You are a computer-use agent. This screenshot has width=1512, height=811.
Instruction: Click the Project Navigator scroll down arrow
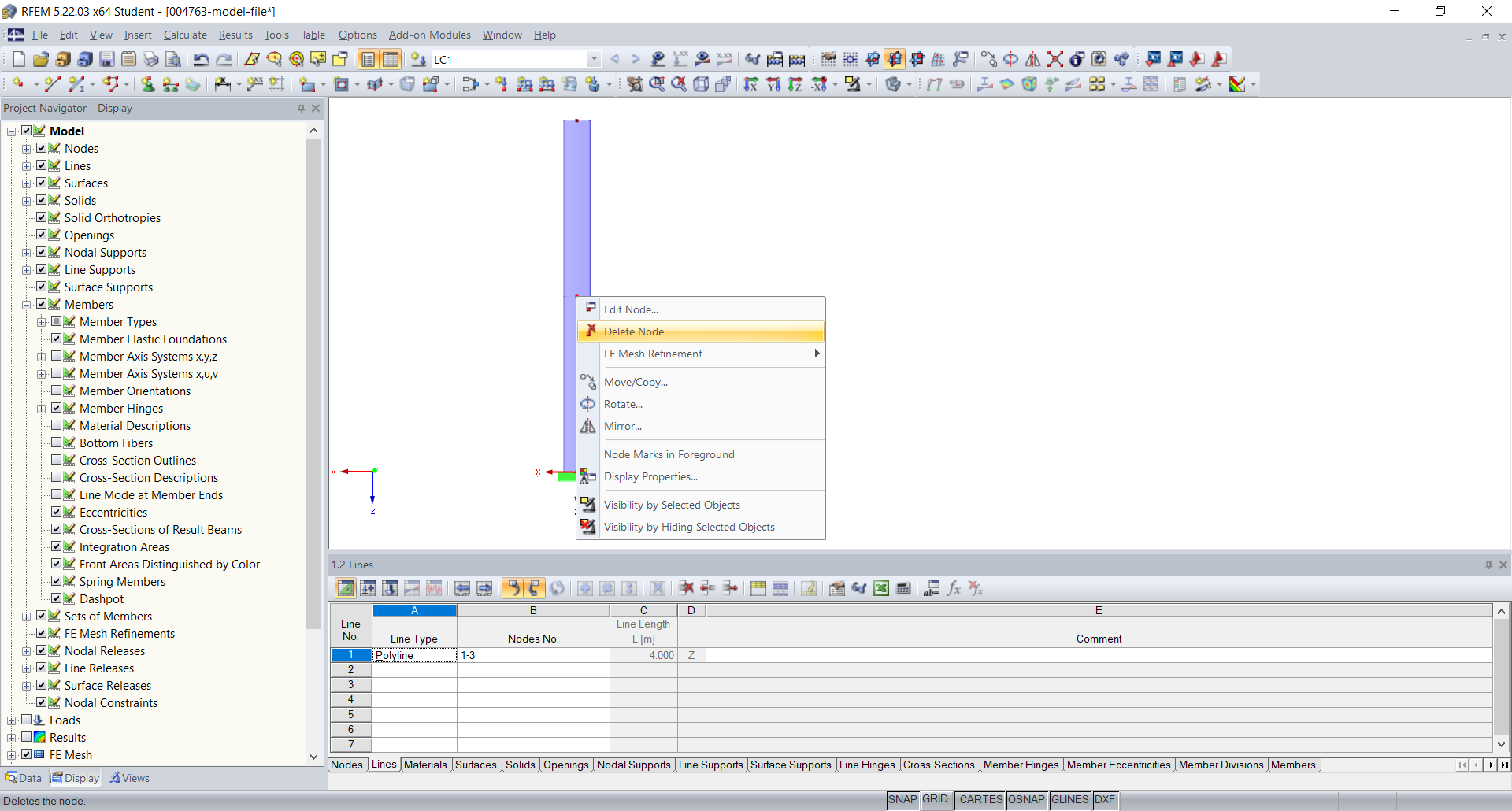click(x=313, y=757)
